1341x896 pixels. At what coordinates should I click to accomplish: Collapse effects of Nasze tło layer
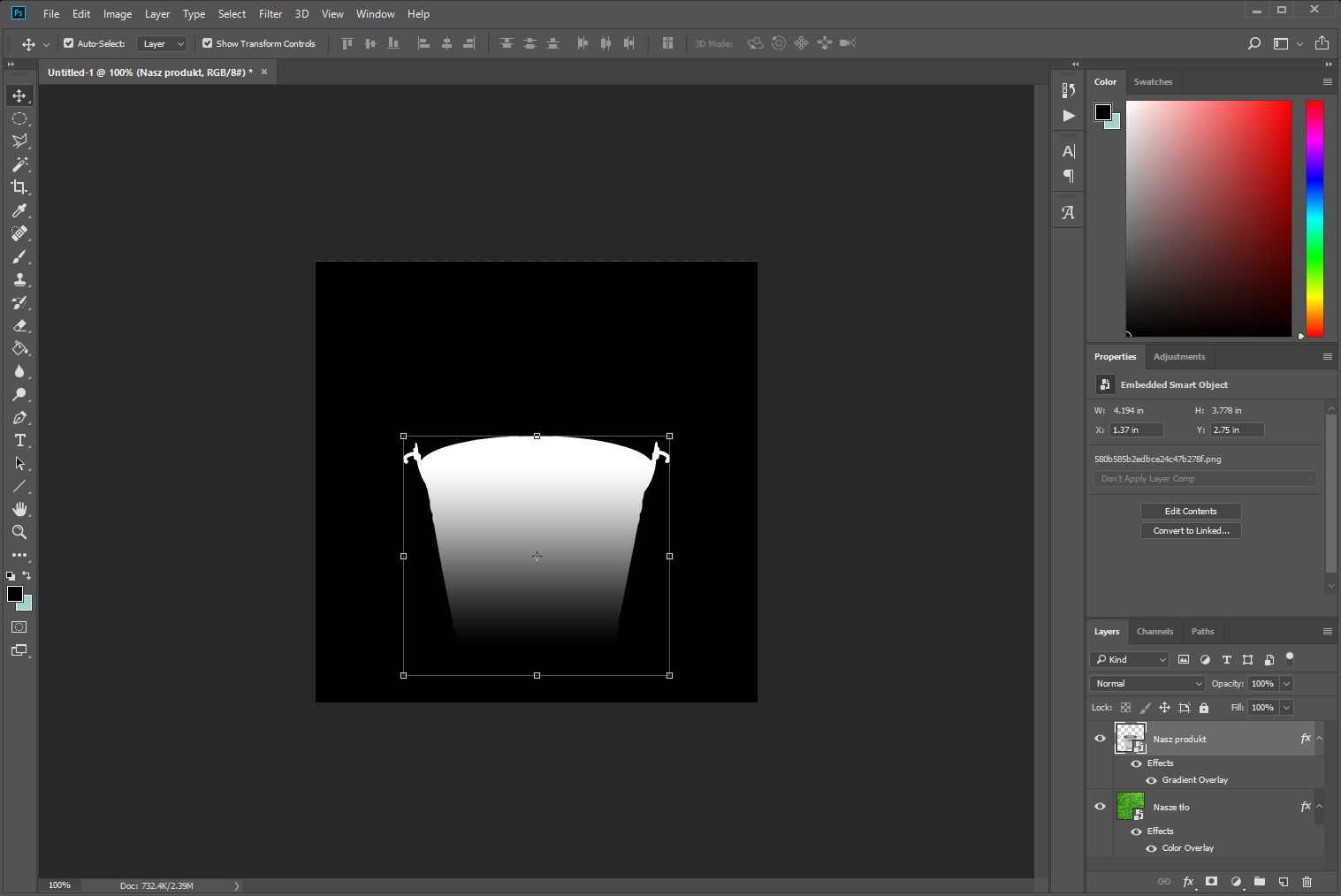pyautogui.click(x=1319, y=806)
